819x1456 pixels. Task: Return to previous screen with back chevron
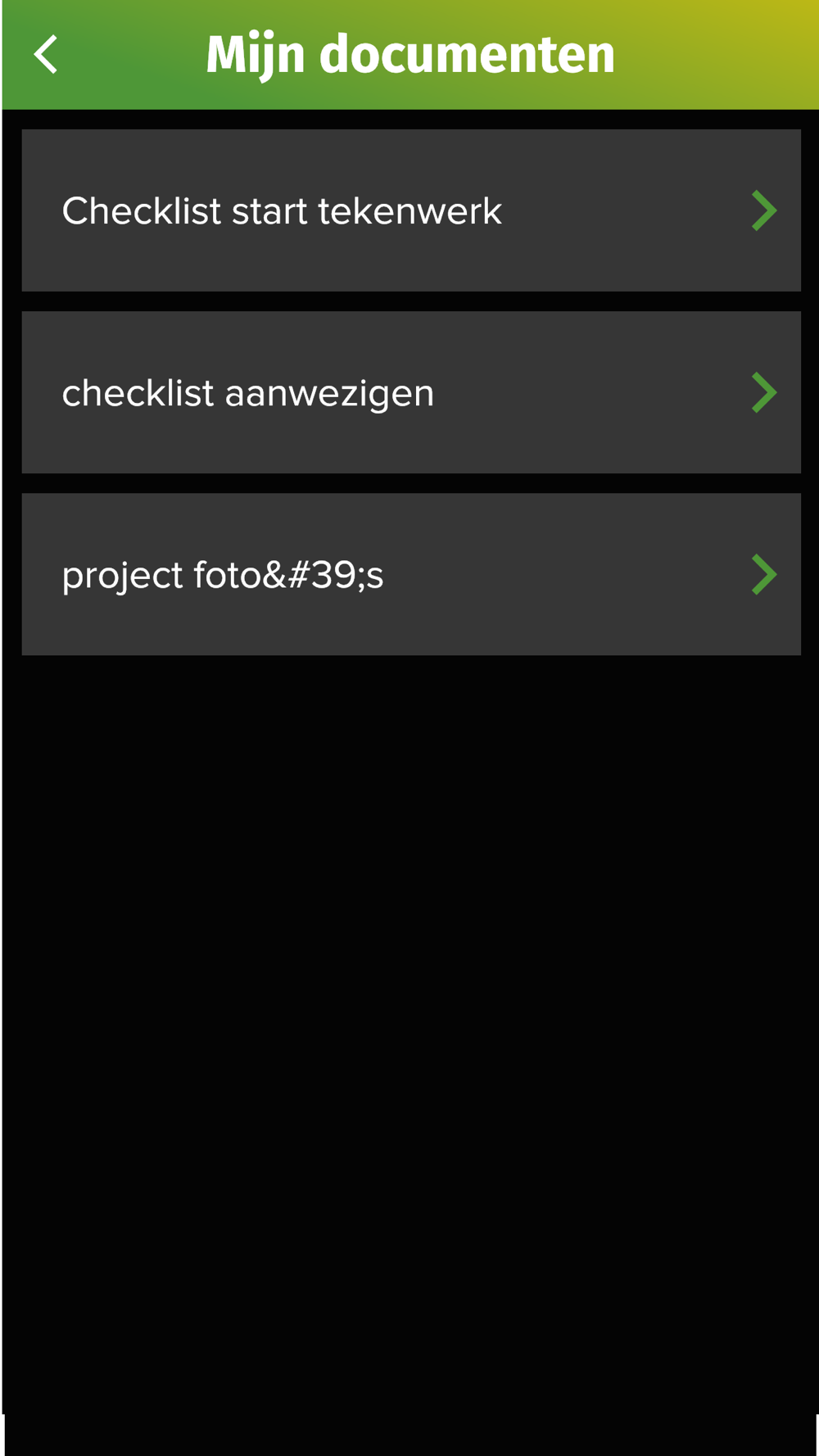pyautogui.click(x=46, y=55)
